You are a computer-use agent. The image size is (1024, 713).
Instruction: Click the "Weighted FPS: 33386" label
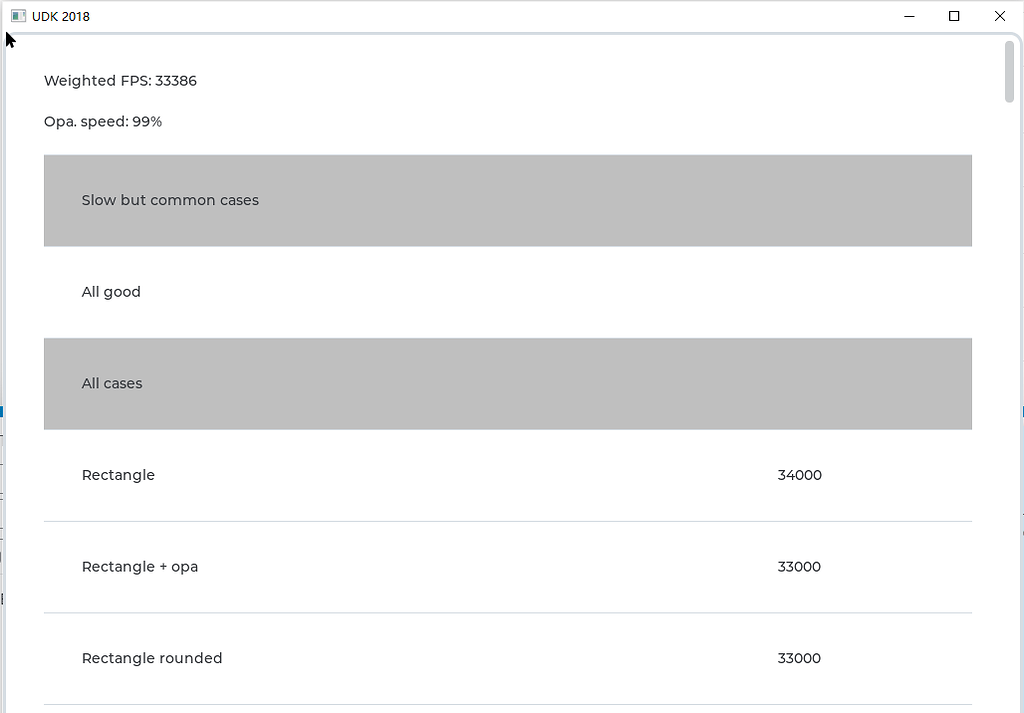click(120, 81)
